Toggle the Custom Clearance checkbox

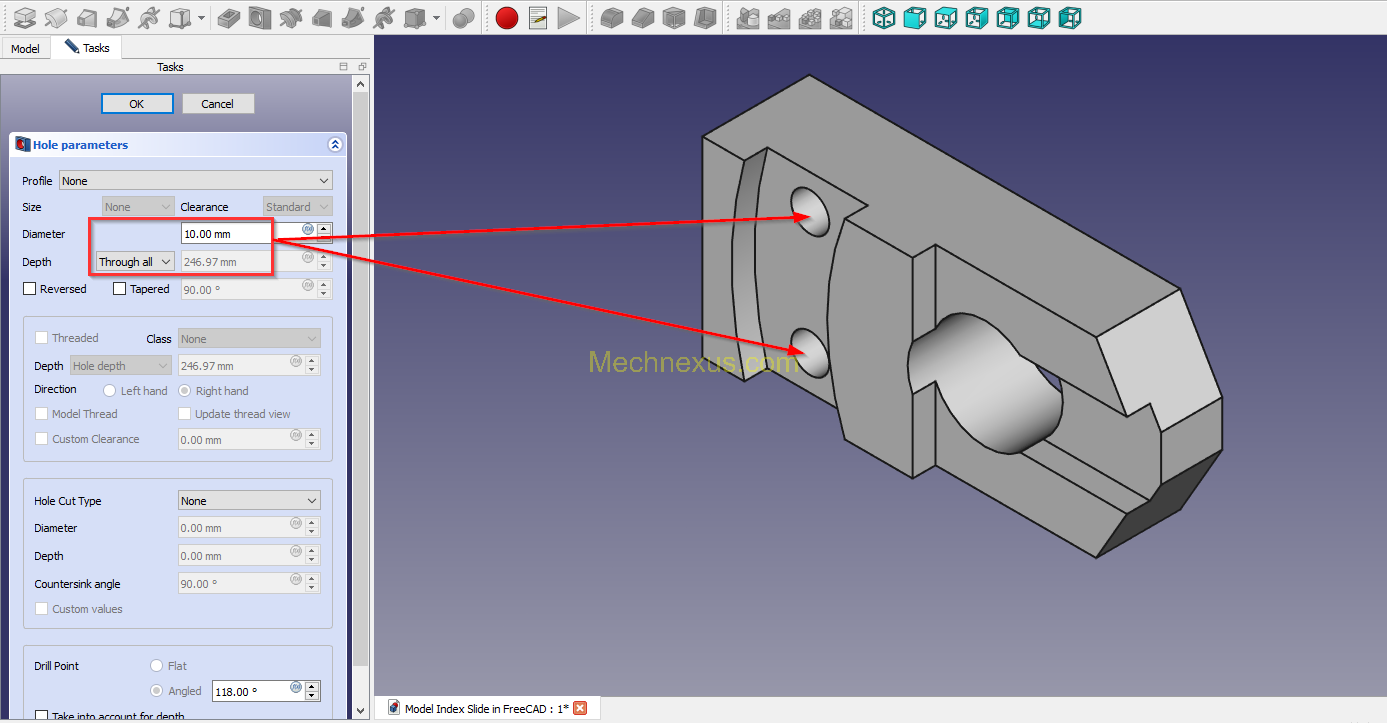[x=42, y=439]
